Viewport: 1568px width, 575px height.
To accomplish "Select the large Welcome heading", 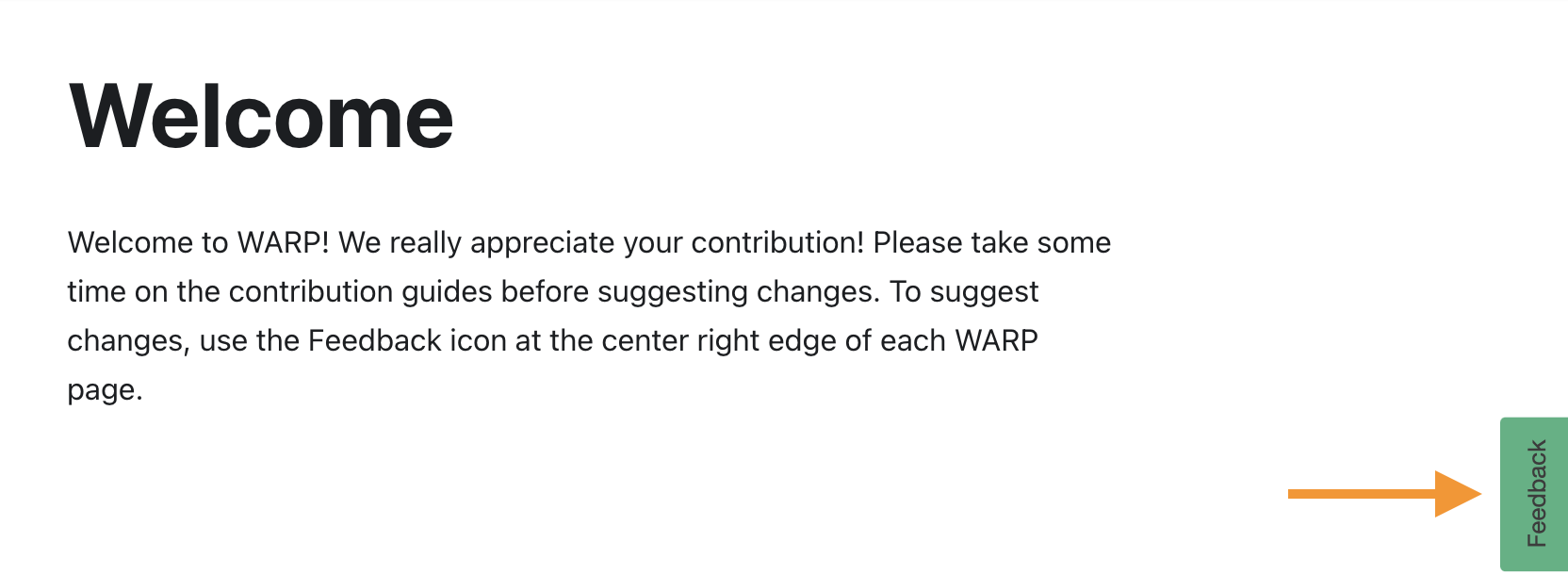I will click(261, 117).
